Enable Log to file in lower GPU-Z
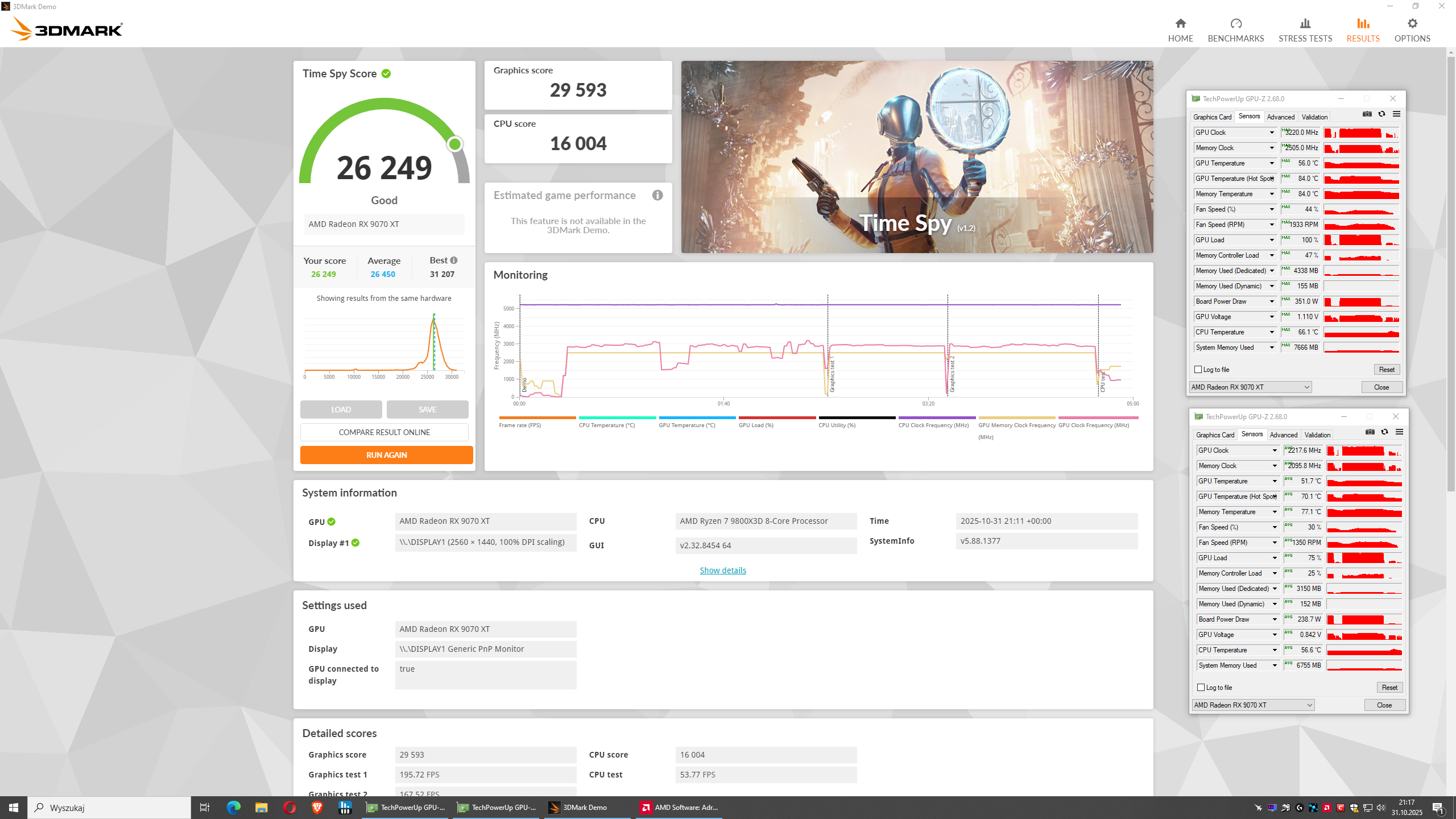 pos(1201,688)
